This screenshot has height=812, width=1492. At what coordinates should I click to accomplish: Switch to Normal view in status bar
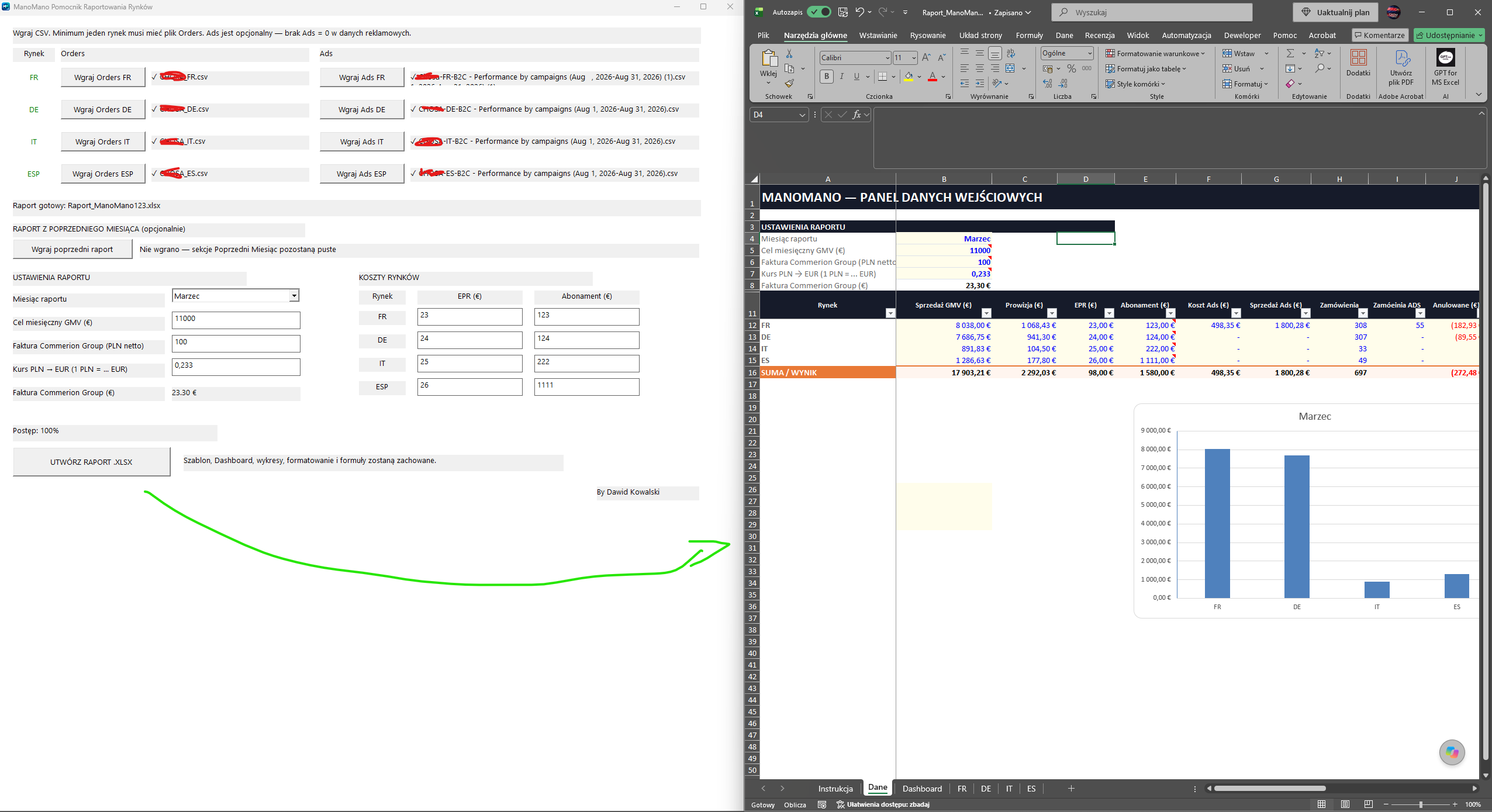(1321, 804)
